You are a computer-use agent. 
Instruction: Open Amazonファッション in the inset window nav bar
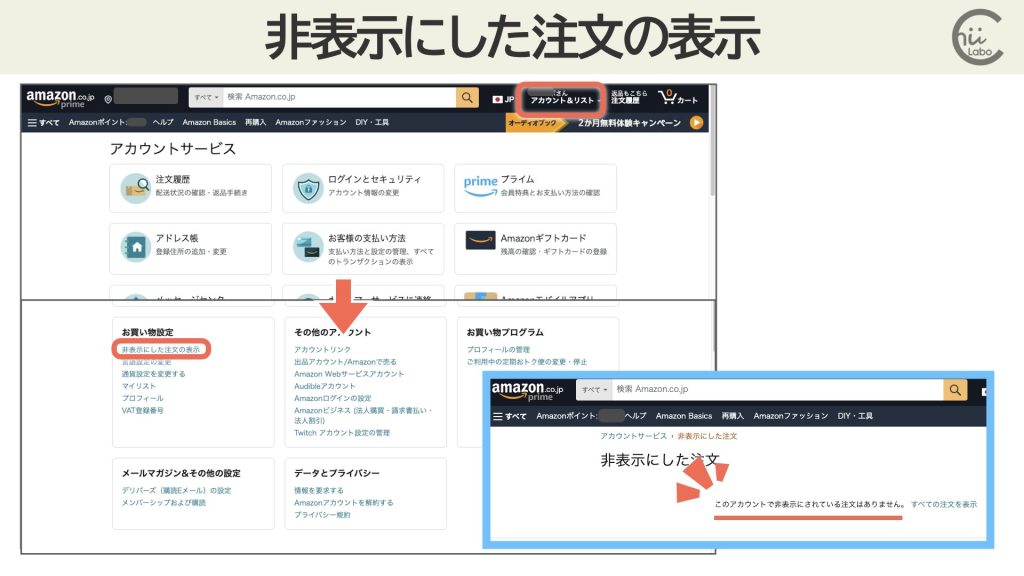(791, 416)
